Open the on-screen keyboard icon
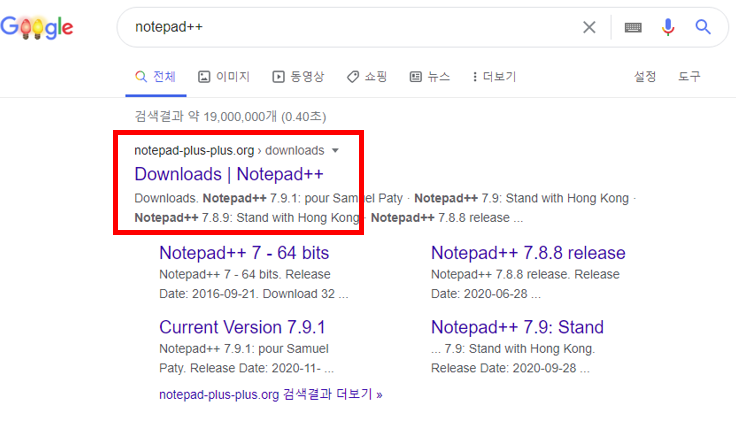 coord(633,27)
